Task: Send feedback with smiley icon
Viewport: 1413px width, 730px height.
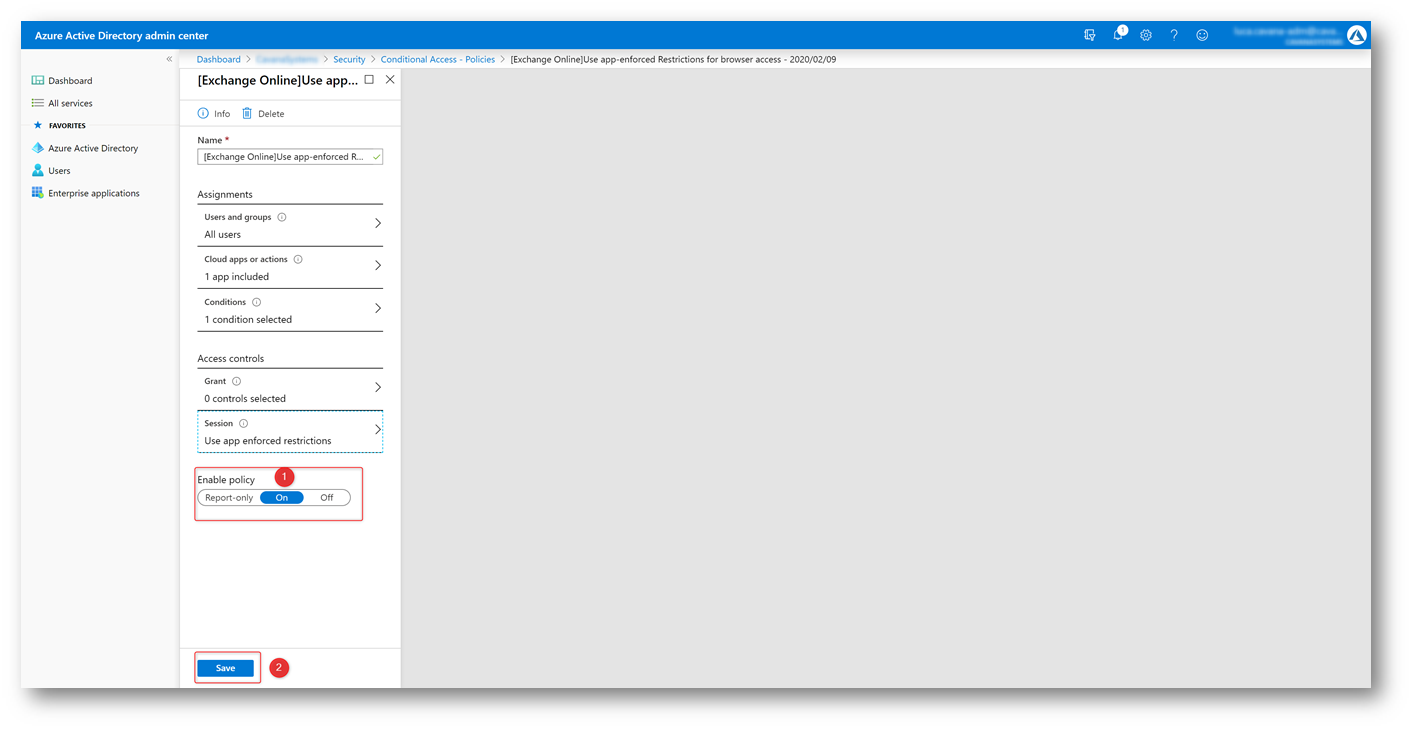Action: 1202,35
